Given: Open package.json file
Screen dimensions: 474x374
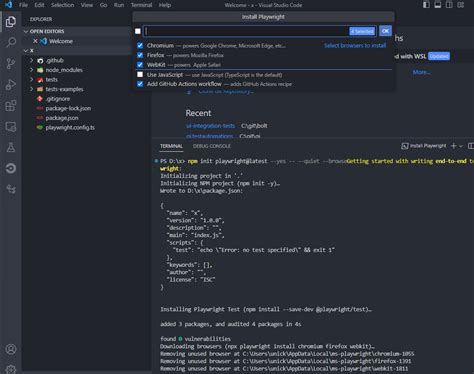Looking at the screenshot, I should (x=62, y=118).
